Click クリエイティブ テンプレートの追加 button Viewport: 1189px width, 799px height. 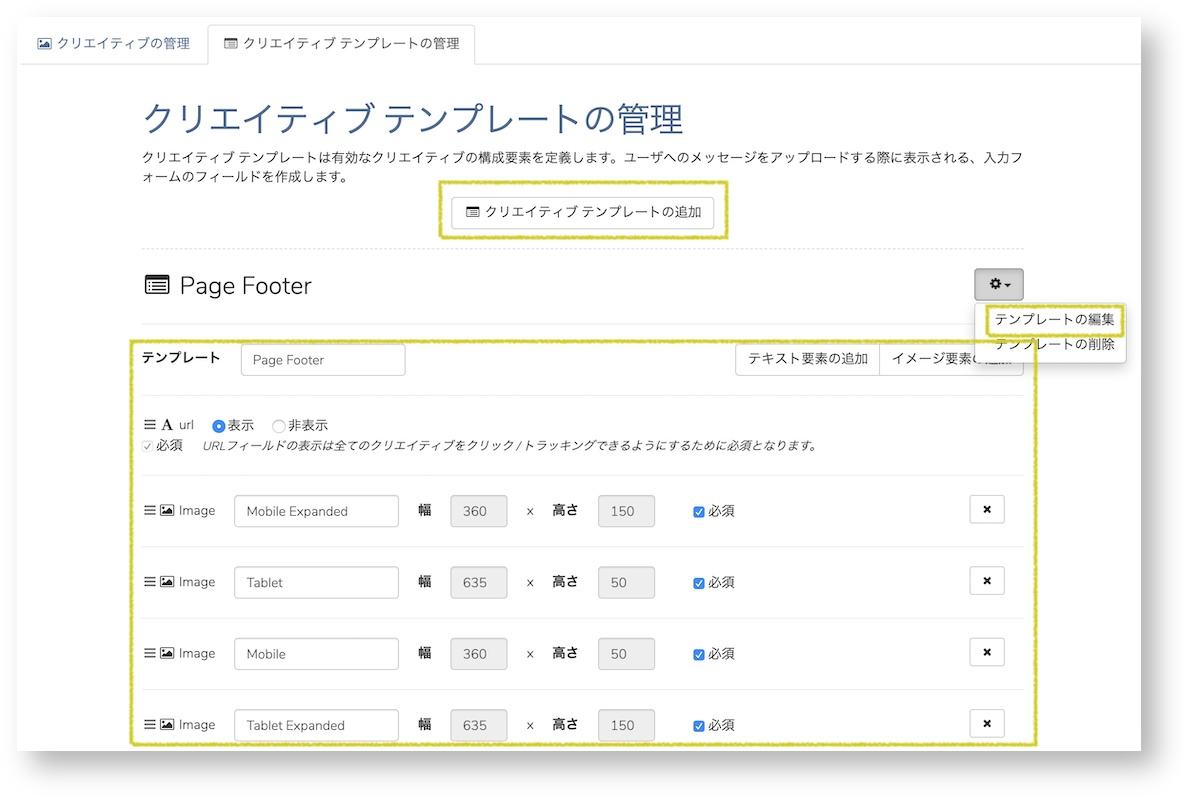click(582, 212)
